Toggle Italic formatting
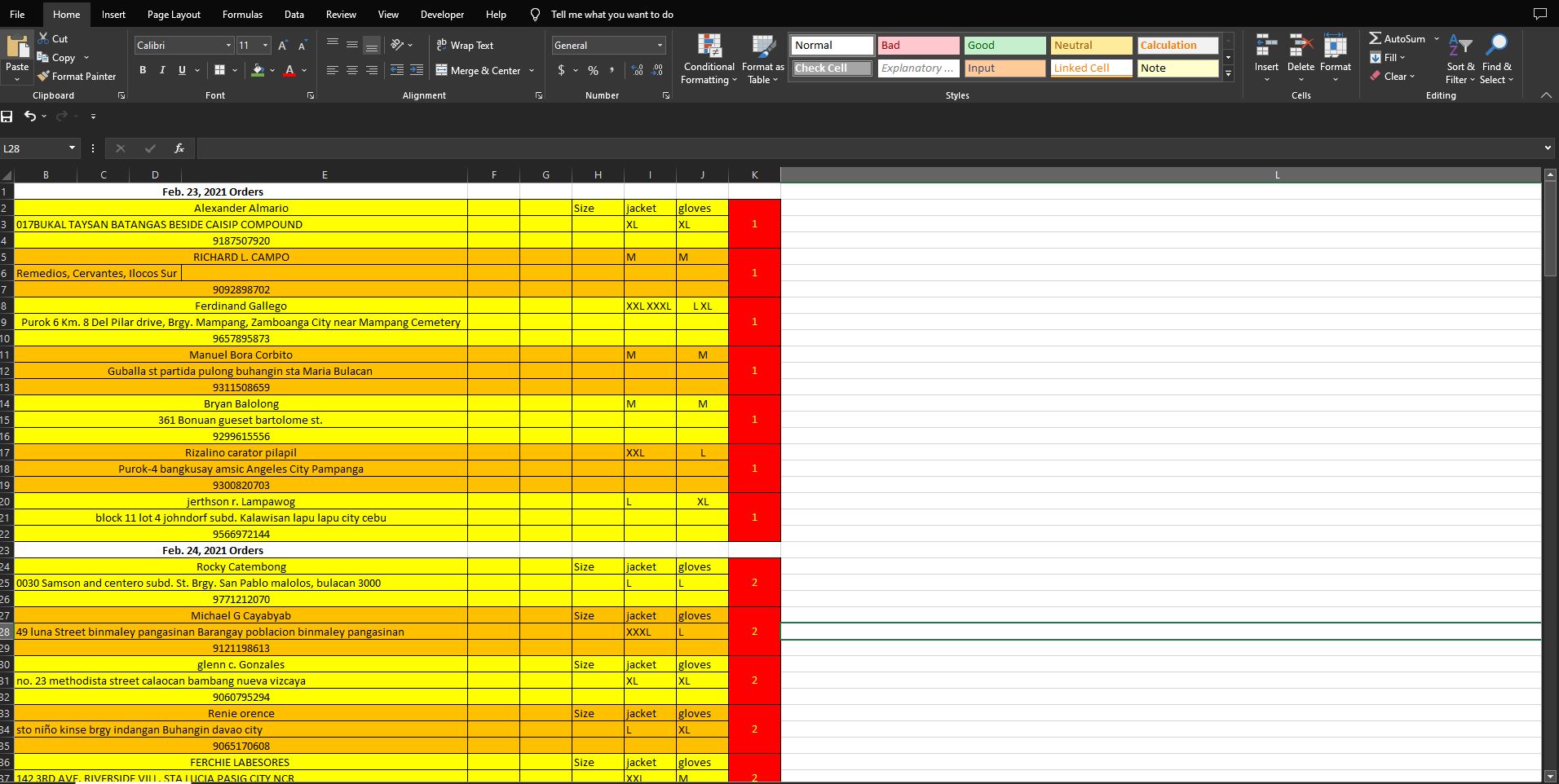The height and width of the screenshot is (784, 1559). (162, 70)
